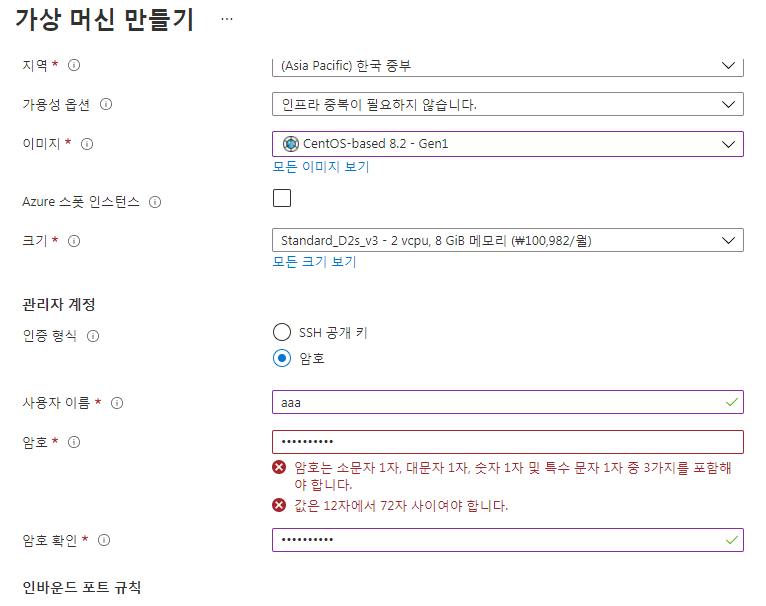Image resolution: width=766 pixels, height=606 pixels.
Task: Click the 사용자 이름 field containing aaa
Action: tap(508, 402)
